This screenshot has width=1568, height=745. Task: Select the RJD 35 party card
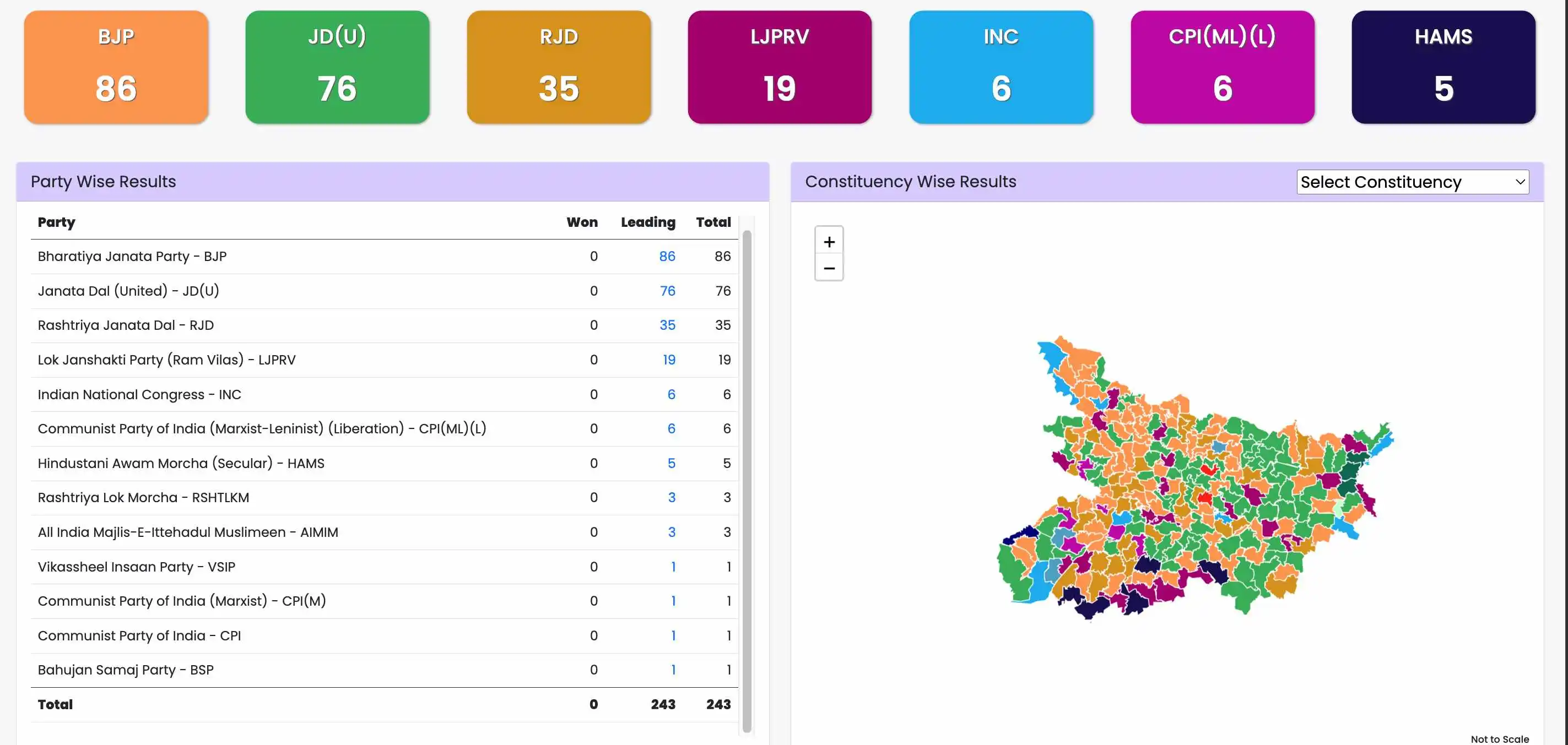click(x=558, y=67)
